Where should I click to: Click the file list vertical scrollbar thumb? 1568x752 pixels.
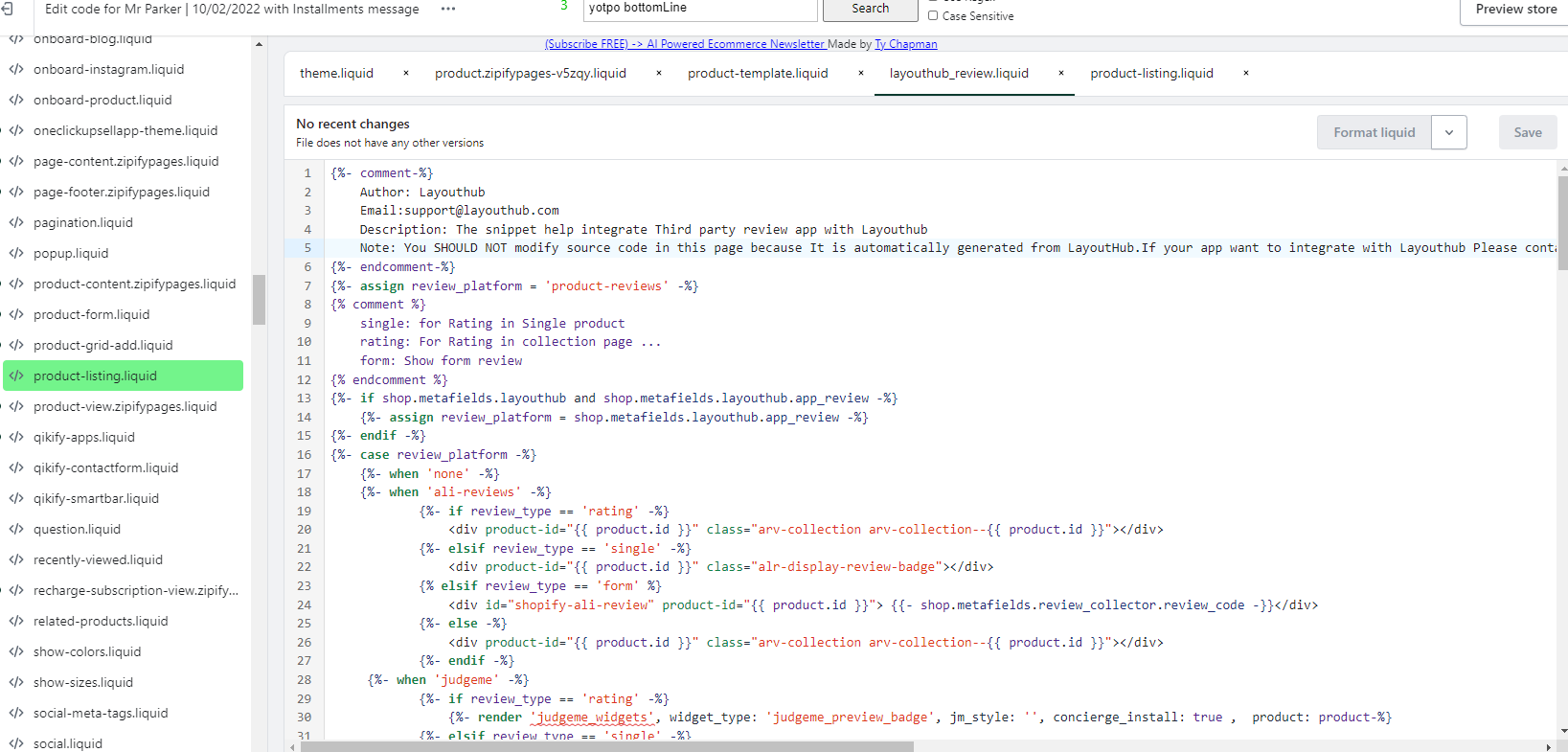259,300
